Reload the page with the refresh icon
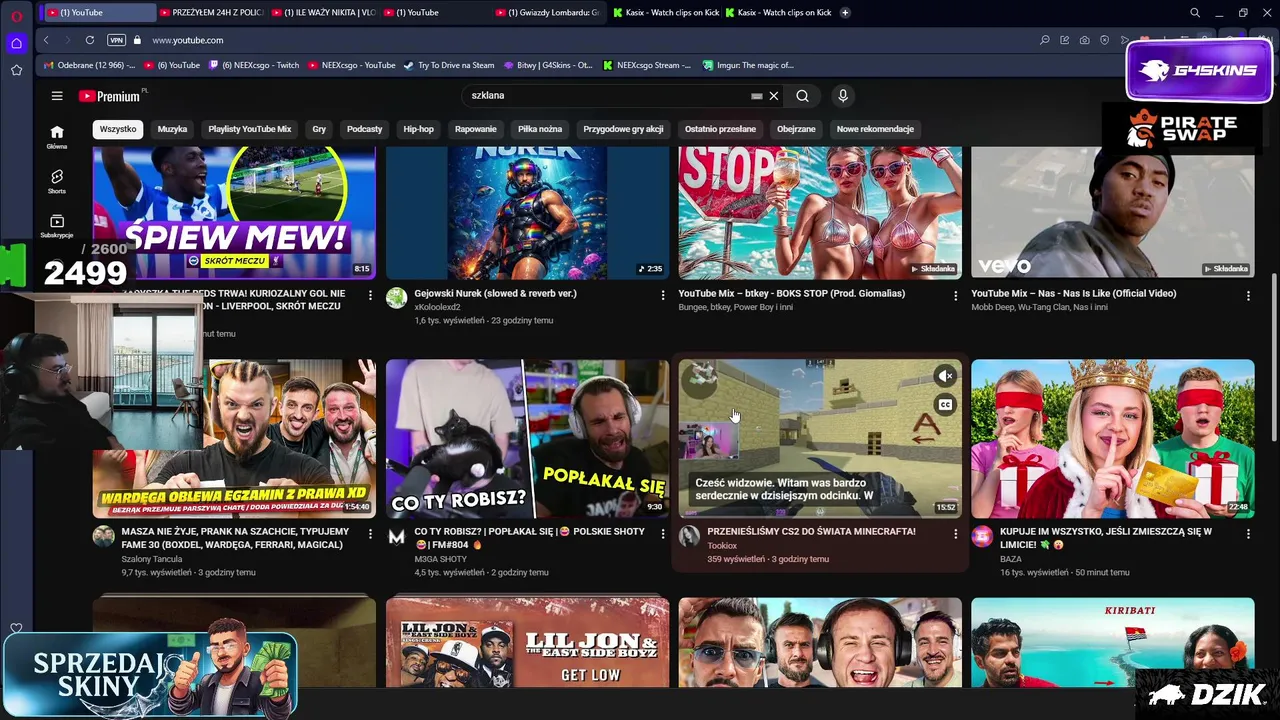 (90, 40)
